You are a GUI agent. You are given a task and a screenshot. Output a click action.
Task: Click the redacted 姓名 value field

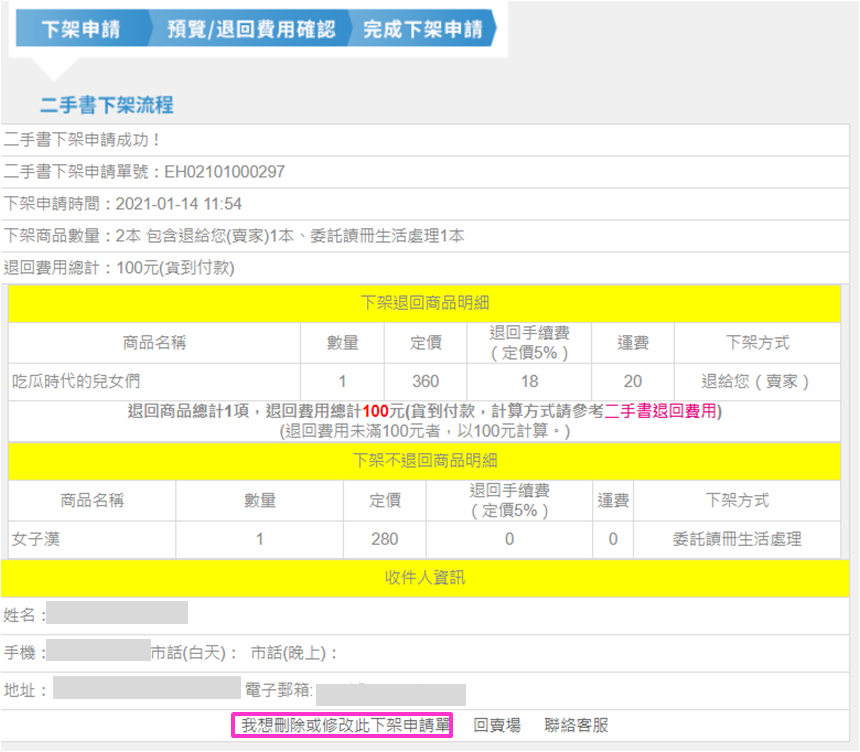pos(117,613)
